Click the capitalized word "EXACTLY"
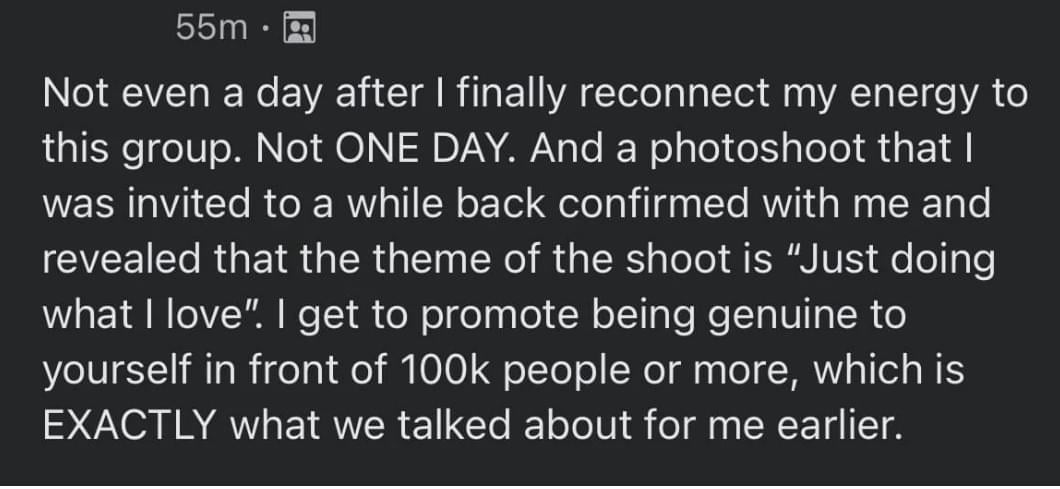Image resolution: width=1060 pixels, height=489 pixels. pyautogui.click(x=130, y=424)
